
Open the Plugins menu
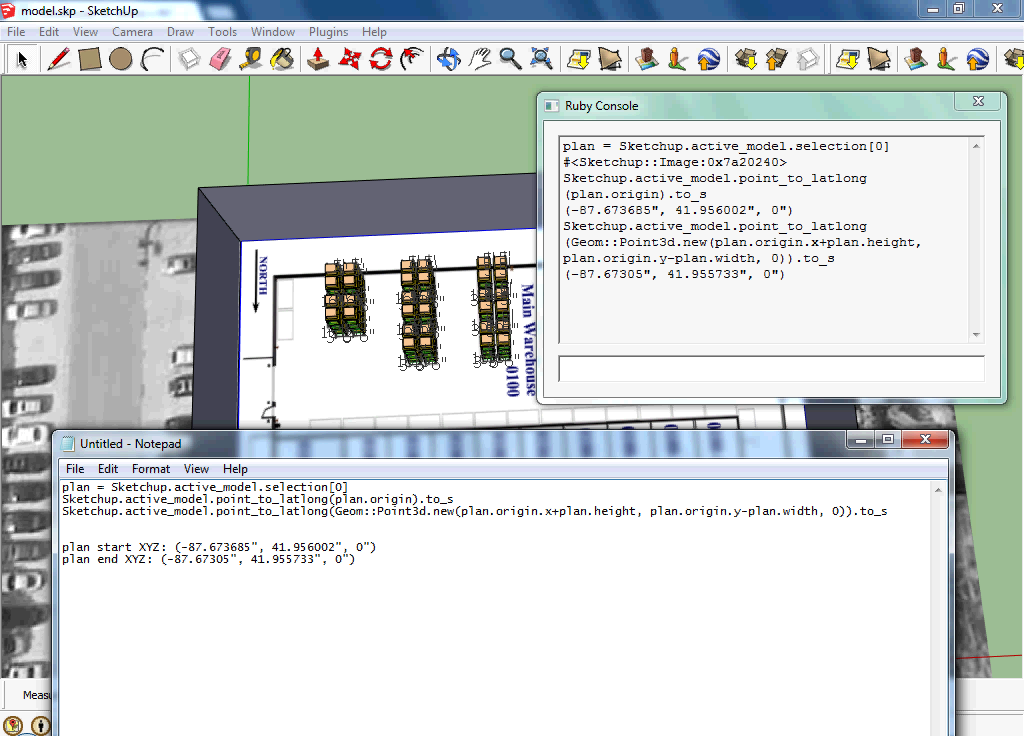click(328, 32)
